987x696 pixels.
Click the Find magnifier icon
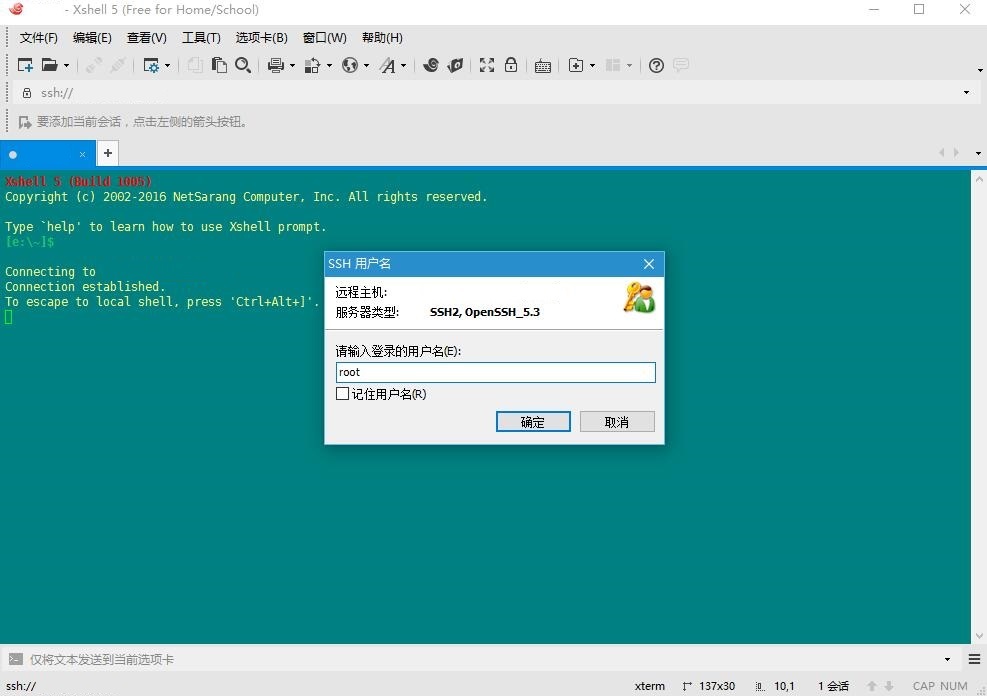click(x=243, y=65)
